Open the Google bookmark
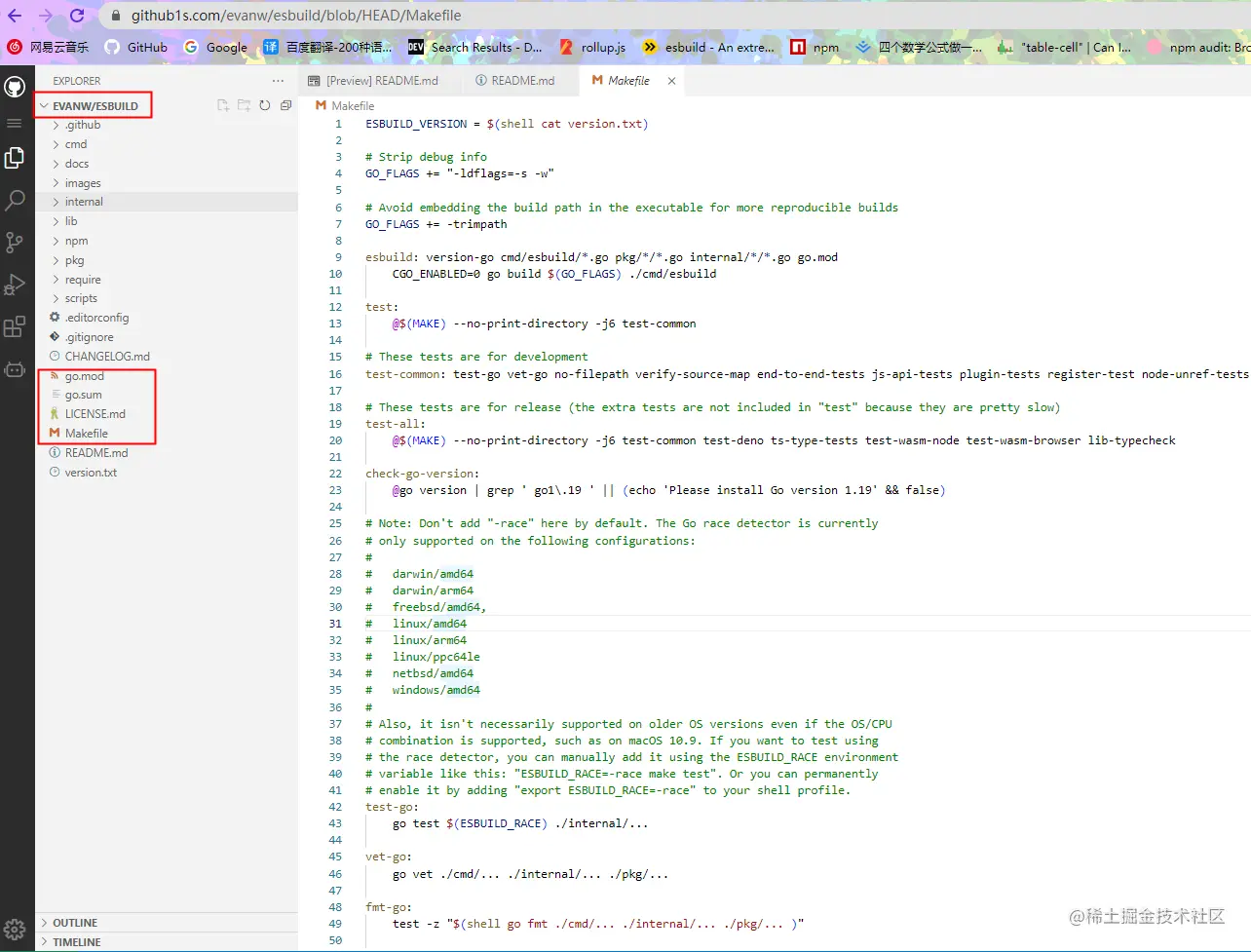 215,47
